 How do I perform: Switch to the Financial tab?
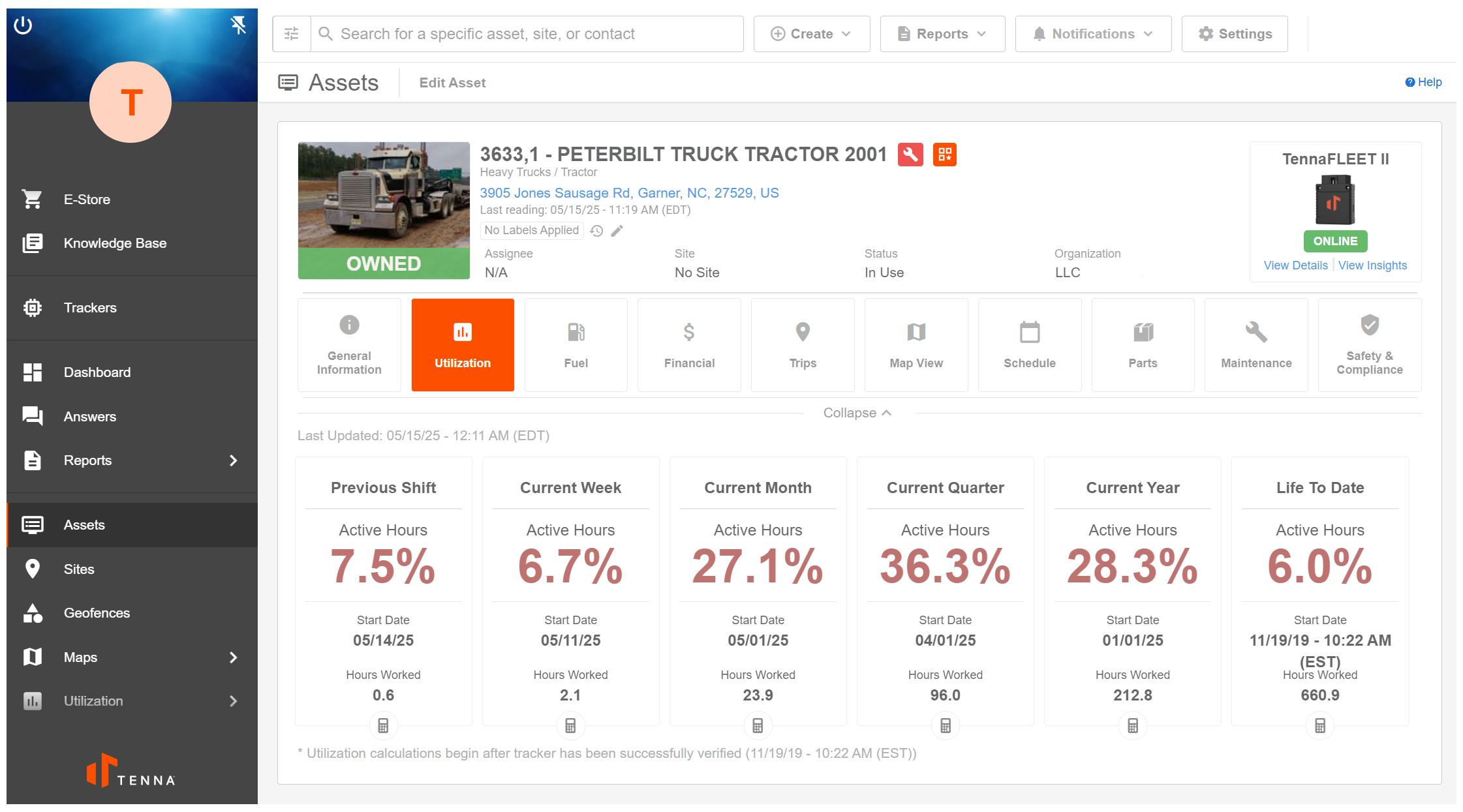click(689, 345)
